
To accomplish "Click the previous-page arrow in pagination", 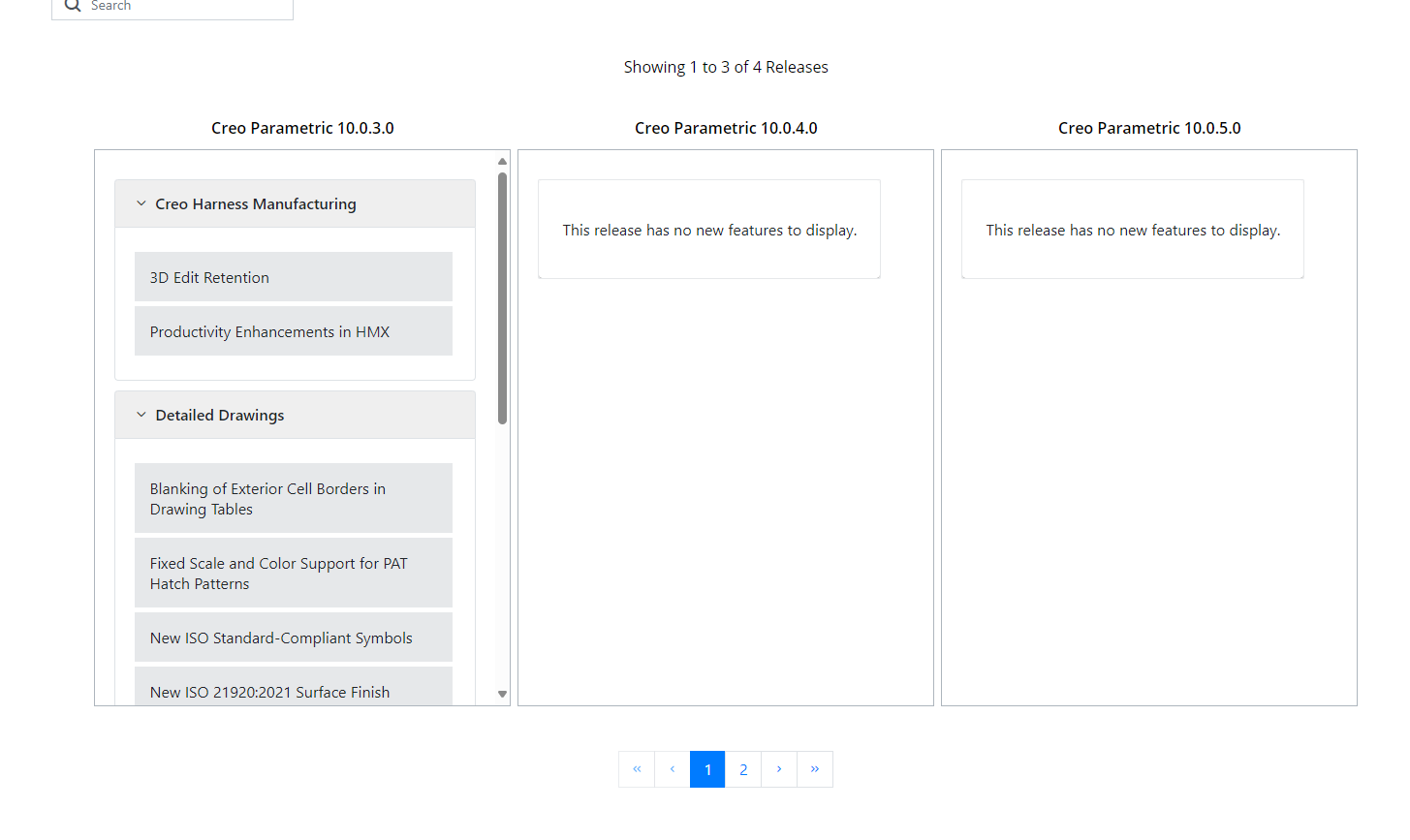I will point(672,768).
